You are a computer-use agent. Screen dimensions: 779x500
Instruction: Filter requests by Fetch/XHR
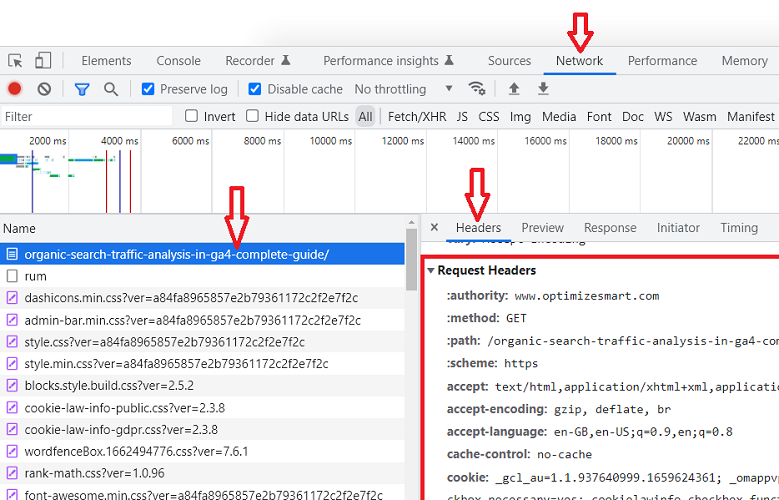tap(417, 117)
